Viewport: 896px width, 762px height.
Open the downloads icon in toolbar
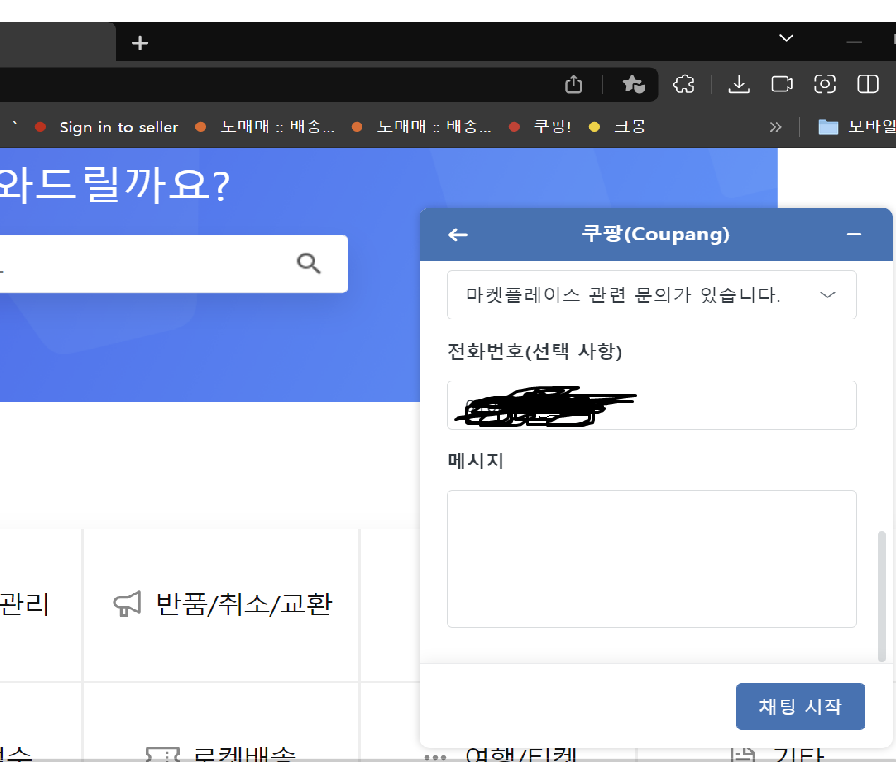(739, 84)
